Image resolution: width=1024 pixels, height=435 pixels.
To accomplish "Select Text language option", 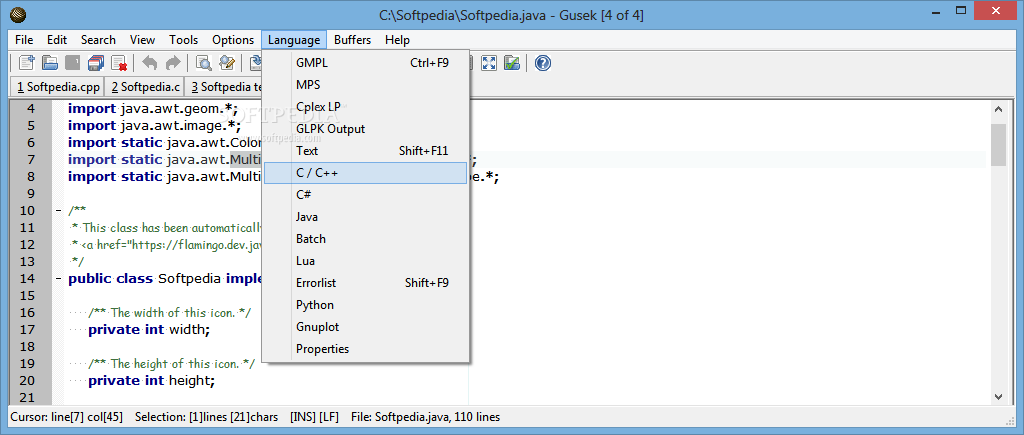I will pyautogui.click(x=365, y=151).
